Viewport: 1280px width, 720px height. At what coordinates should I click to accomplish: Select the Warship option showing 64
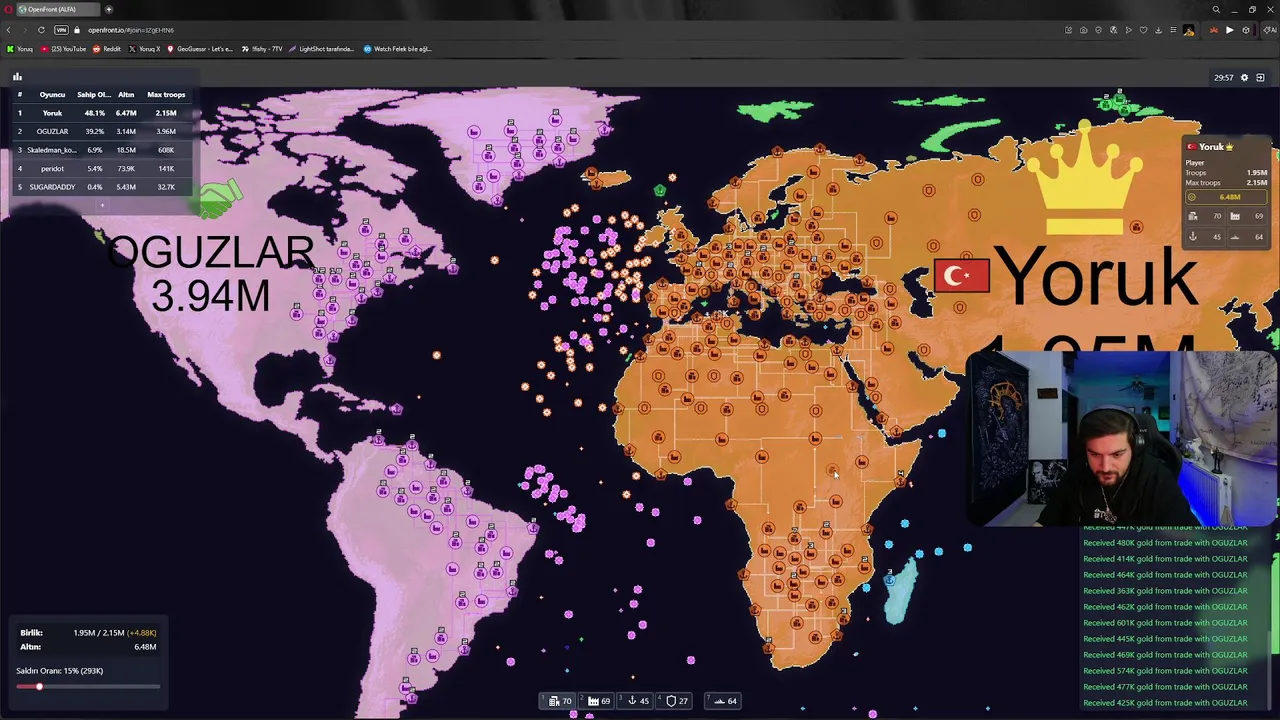(724, 701)
